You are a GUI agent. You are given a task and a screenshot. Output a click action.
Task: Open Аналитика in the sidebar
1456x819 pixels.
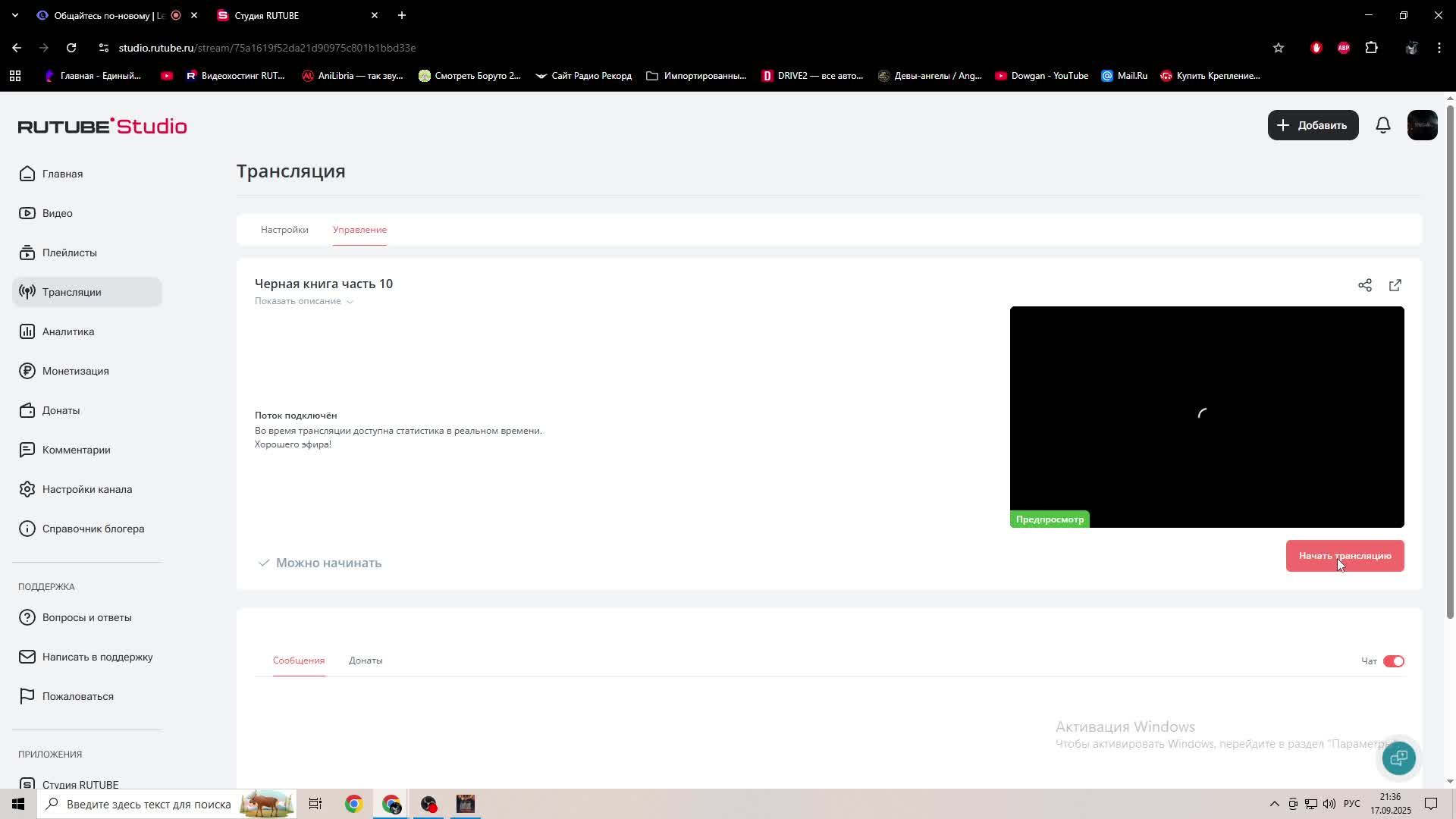pos(68,331)
